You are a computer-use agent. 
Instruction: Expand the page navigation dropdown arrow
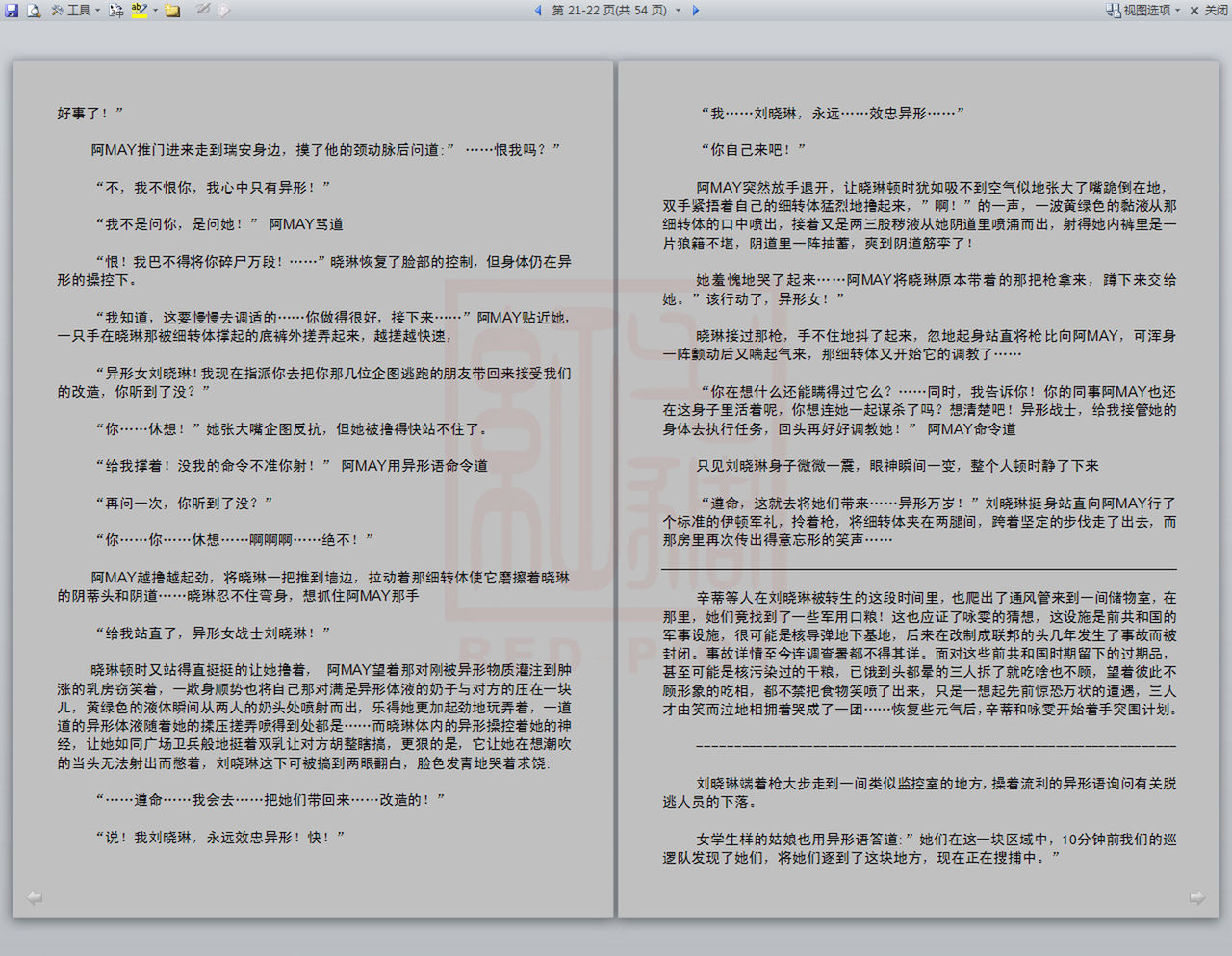(678, 11)
